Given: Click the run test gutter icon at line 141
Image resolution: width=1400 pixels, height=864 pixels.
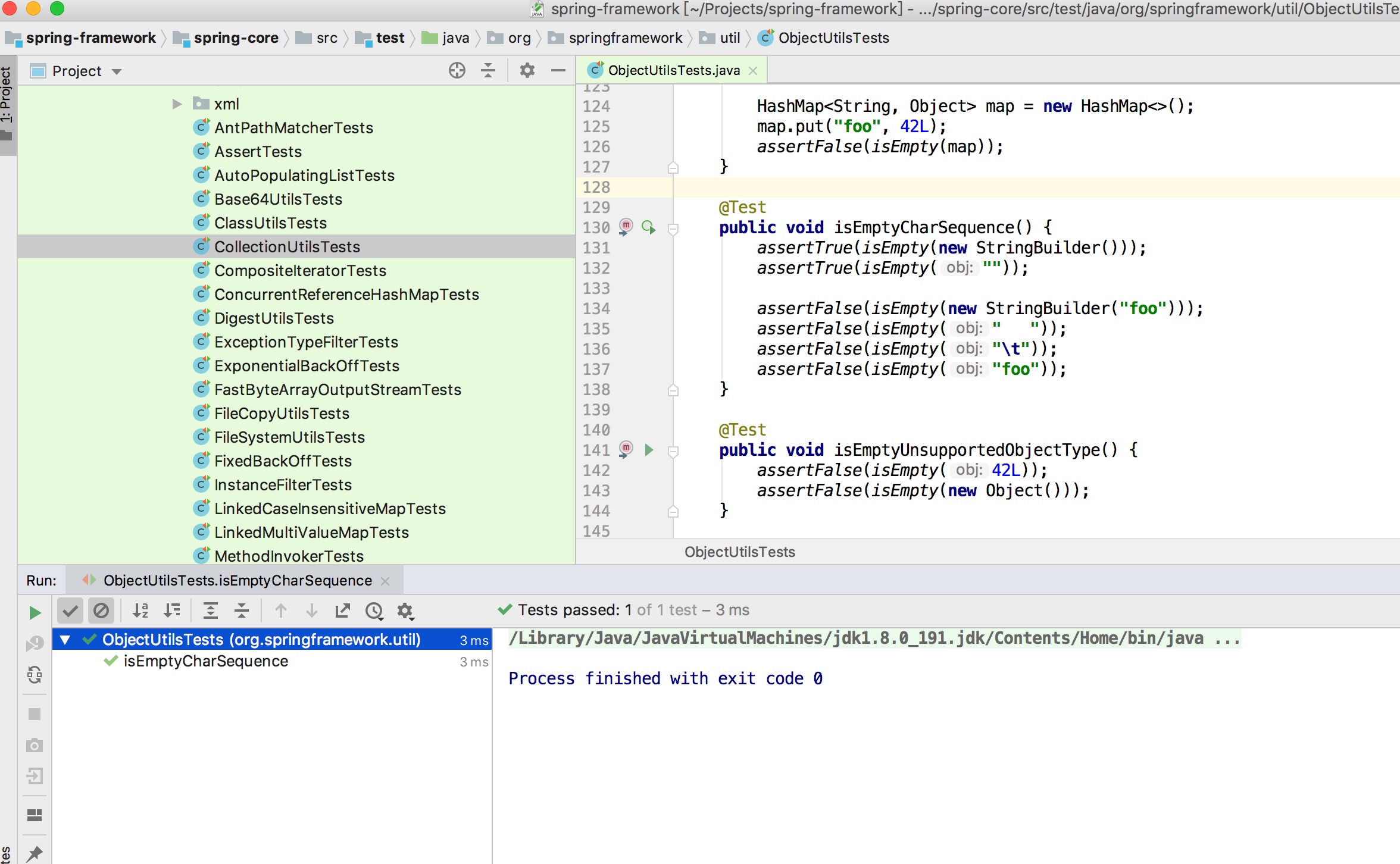Looking at the screenshot, I should point(649,450).
